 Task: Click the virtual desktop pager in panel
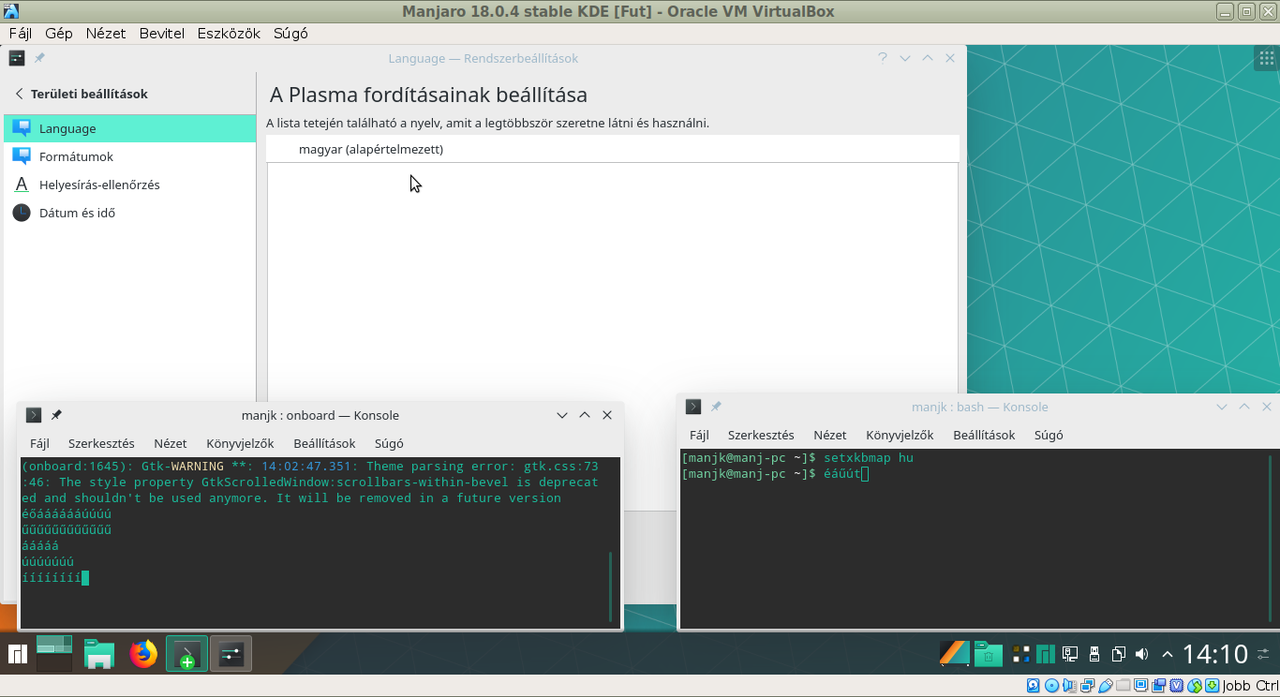tap(54, 654)
